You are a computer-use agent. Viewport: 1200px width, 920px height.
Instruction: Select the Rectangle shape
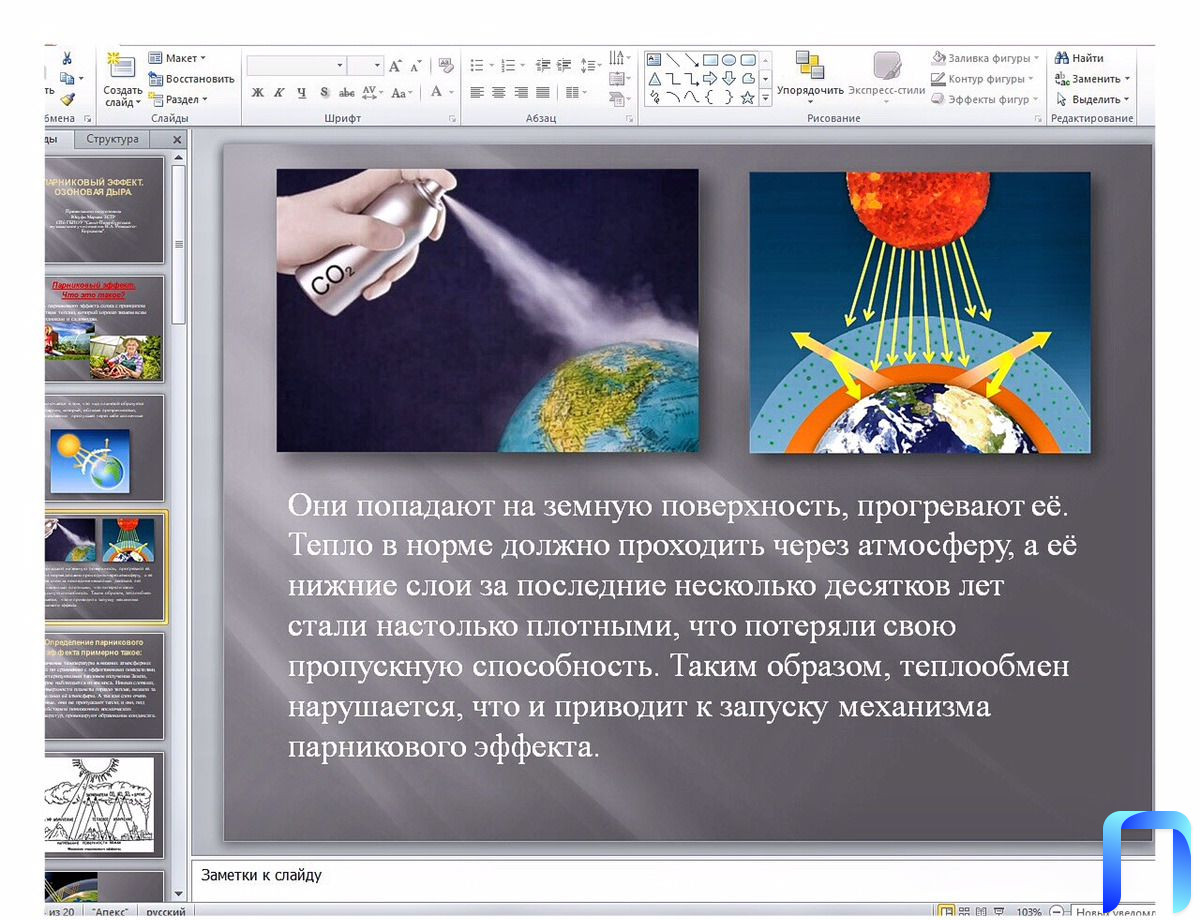(710, 59)
